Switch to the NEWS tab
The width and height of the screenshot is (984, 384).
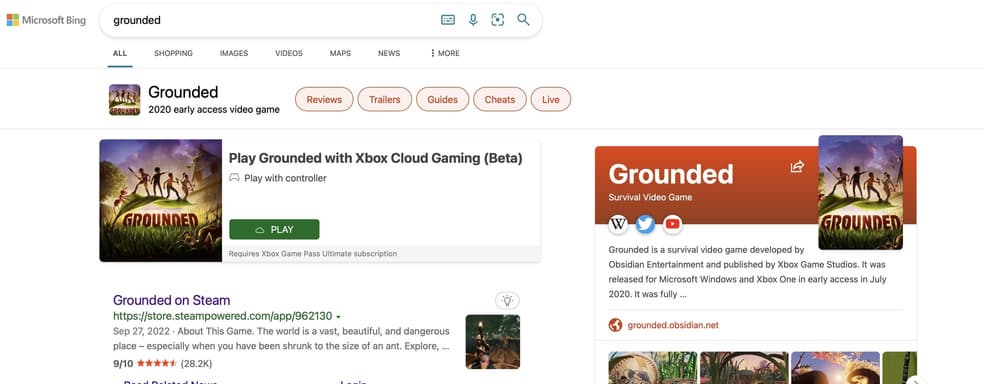389,53
